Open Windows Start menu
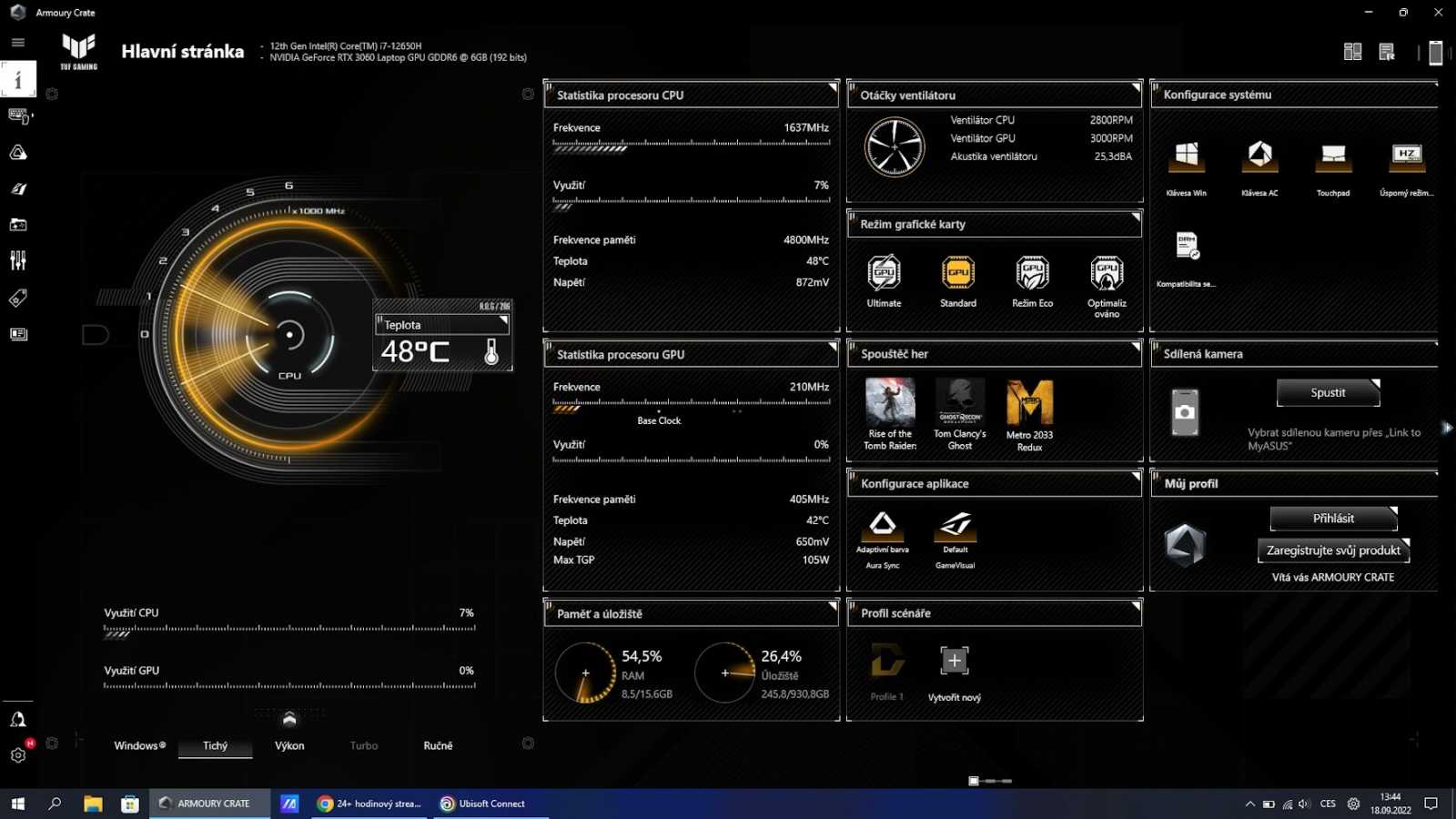 (x=17, y=804)
